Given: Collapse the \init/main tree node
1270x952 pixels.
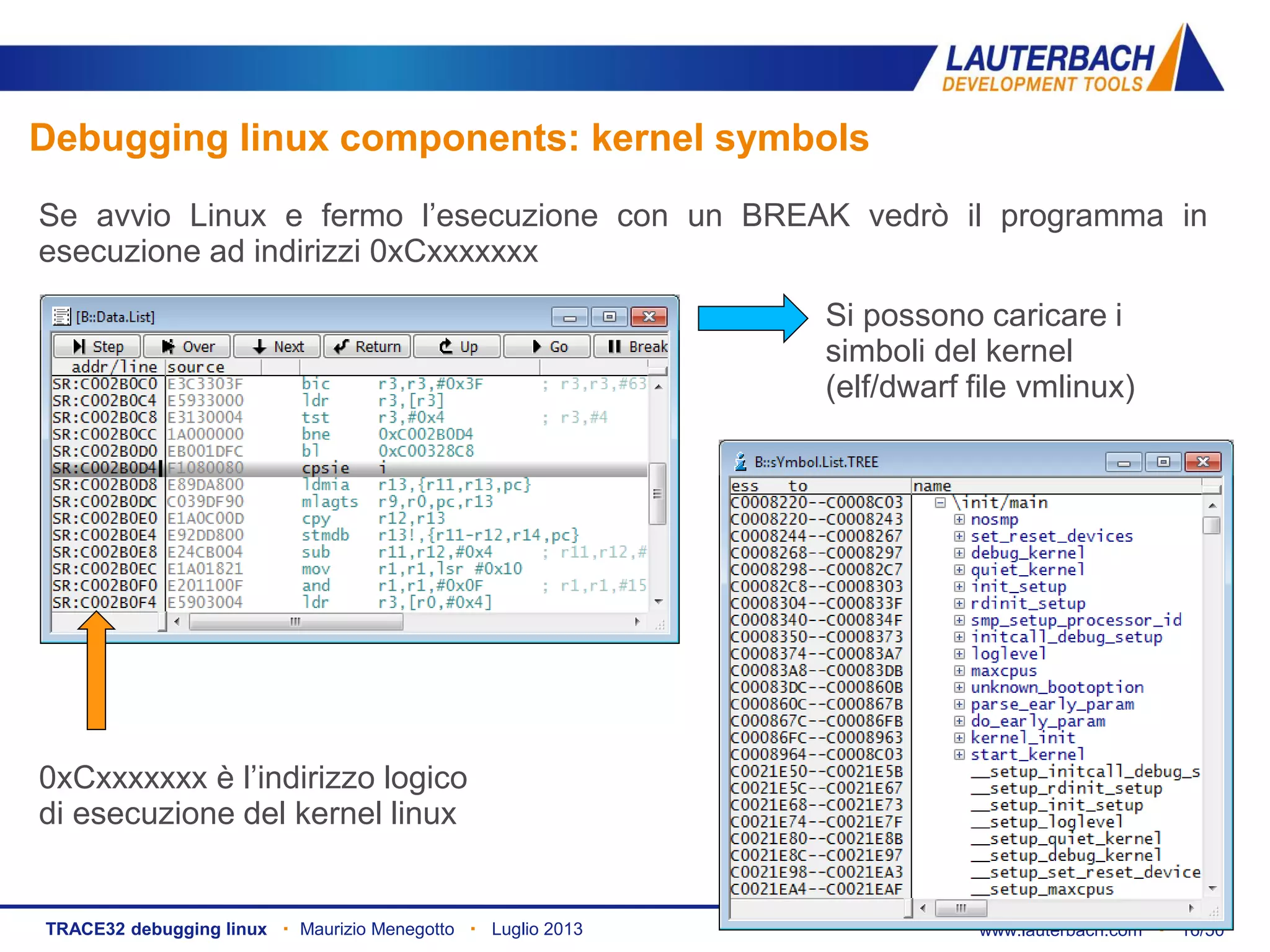Looking at the screenshot, I should [x=940, y=503].
